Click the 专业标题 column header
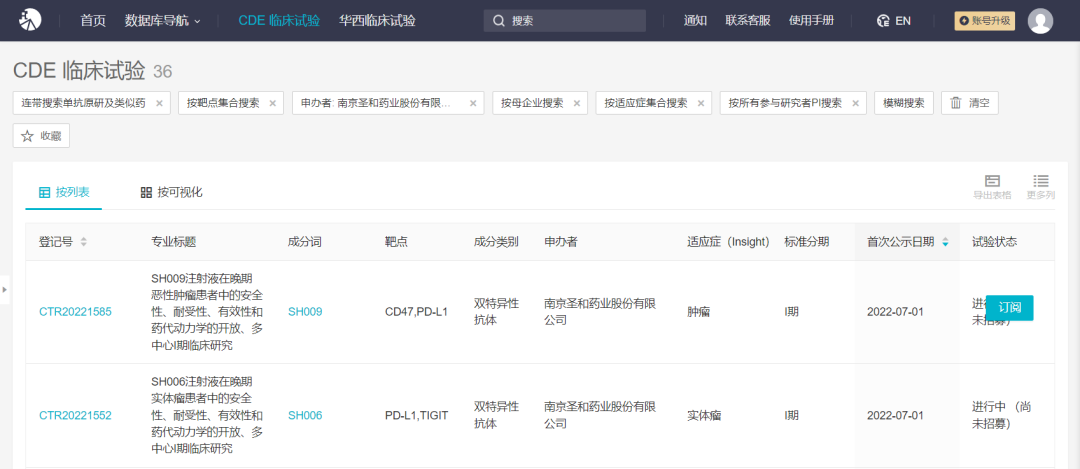This screenshot has width=1080, height=469. click(x=174, y=242)
